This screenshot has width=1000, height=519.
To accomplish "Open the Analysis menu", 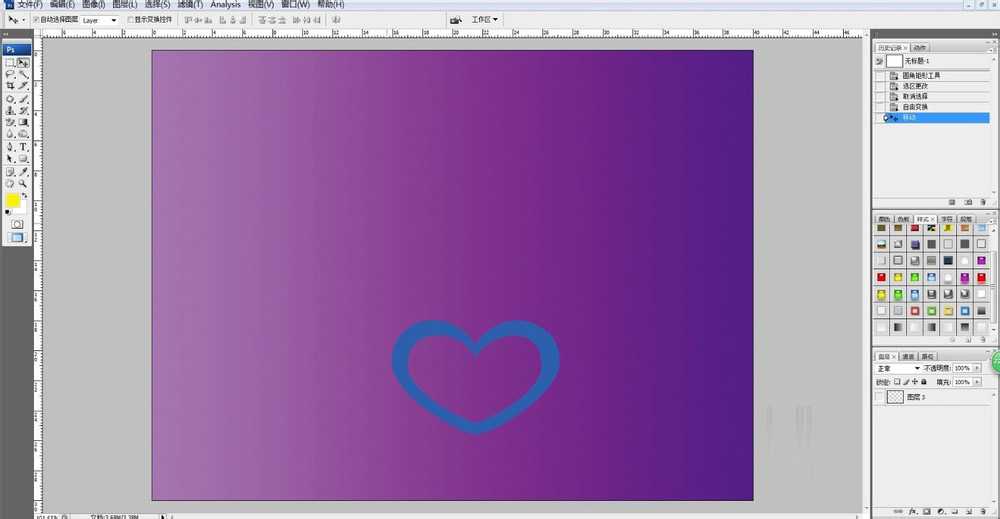I will coord(225,4).
